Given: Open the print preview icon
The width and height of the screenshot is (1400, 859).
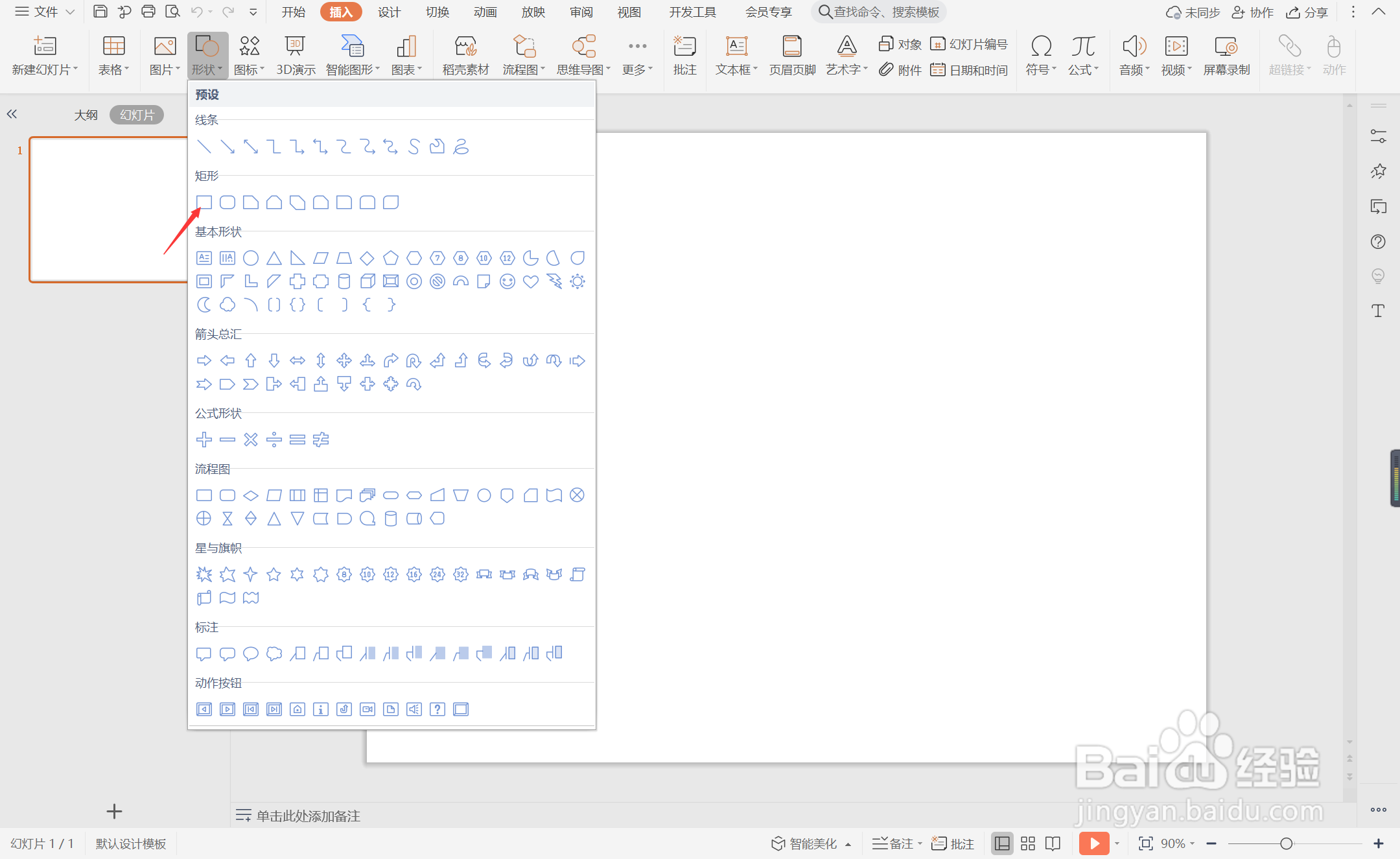Looking at the screenshot, I should 172,12.
